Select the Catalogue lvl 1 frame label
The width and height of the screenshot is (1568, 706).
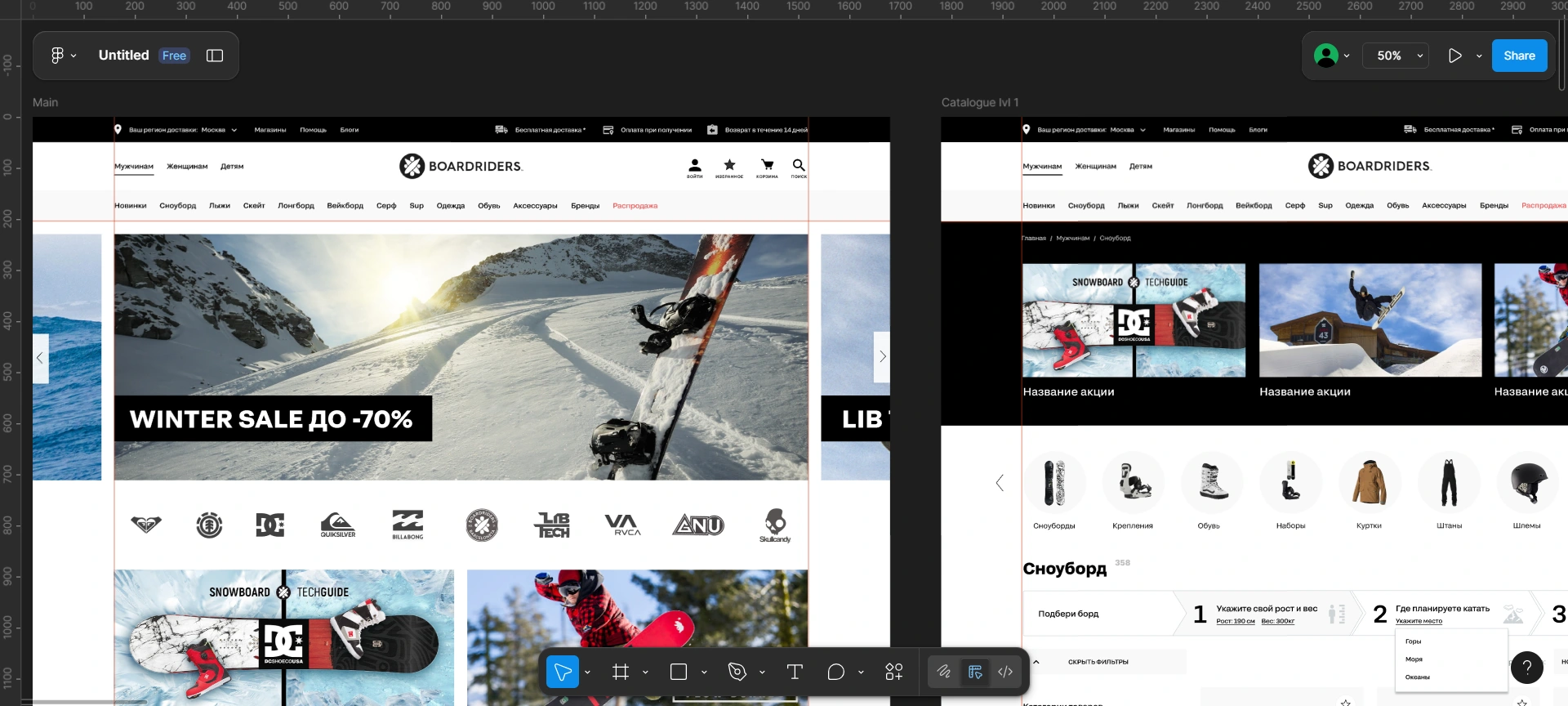click(980, 103)
